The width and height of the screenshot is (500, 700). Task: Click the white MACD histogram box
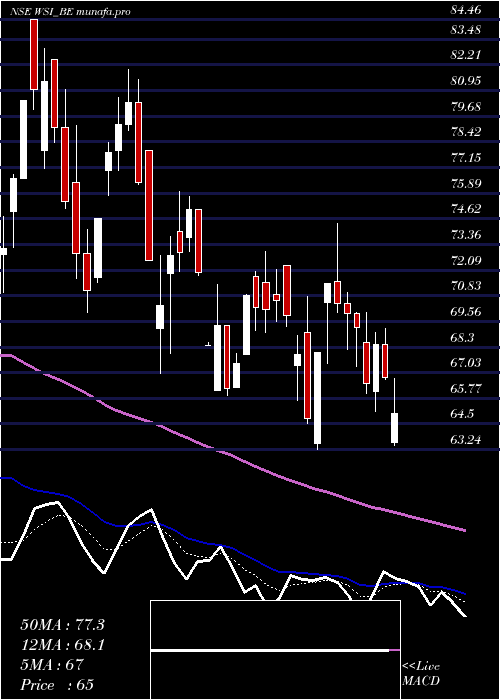(275, 650)
